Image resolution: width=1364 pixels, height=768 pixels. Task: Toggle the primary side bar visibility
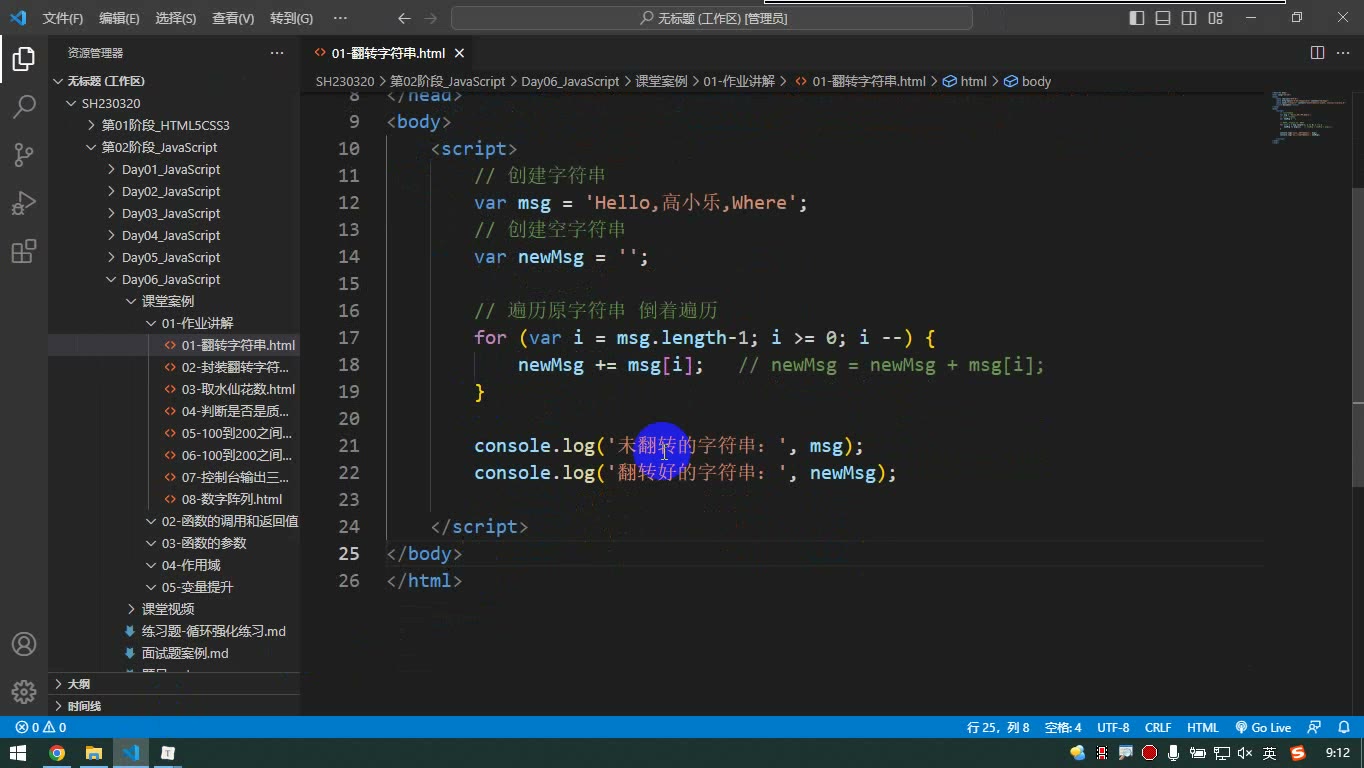pos(1137,18)
